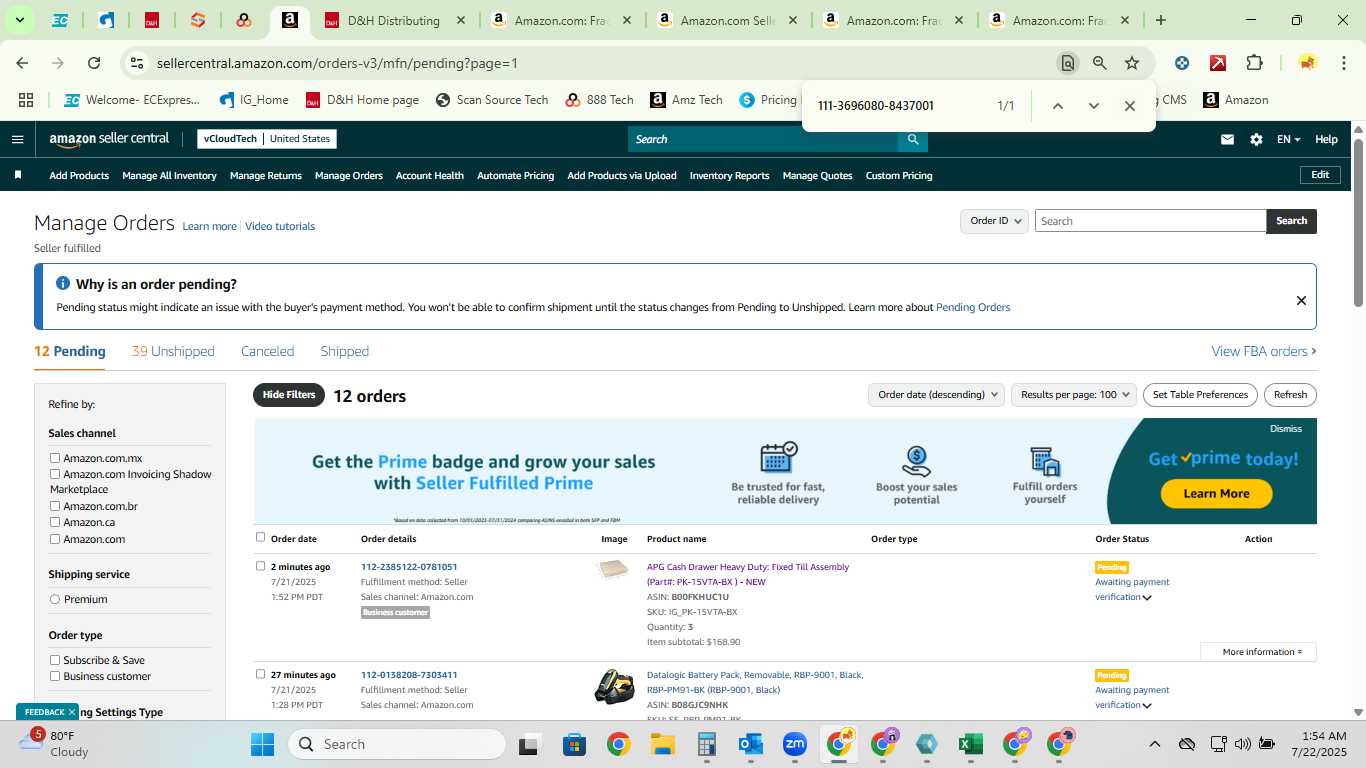Switch to D&H Distributing browser tab
1366x768 pixels.
(393, 20)
